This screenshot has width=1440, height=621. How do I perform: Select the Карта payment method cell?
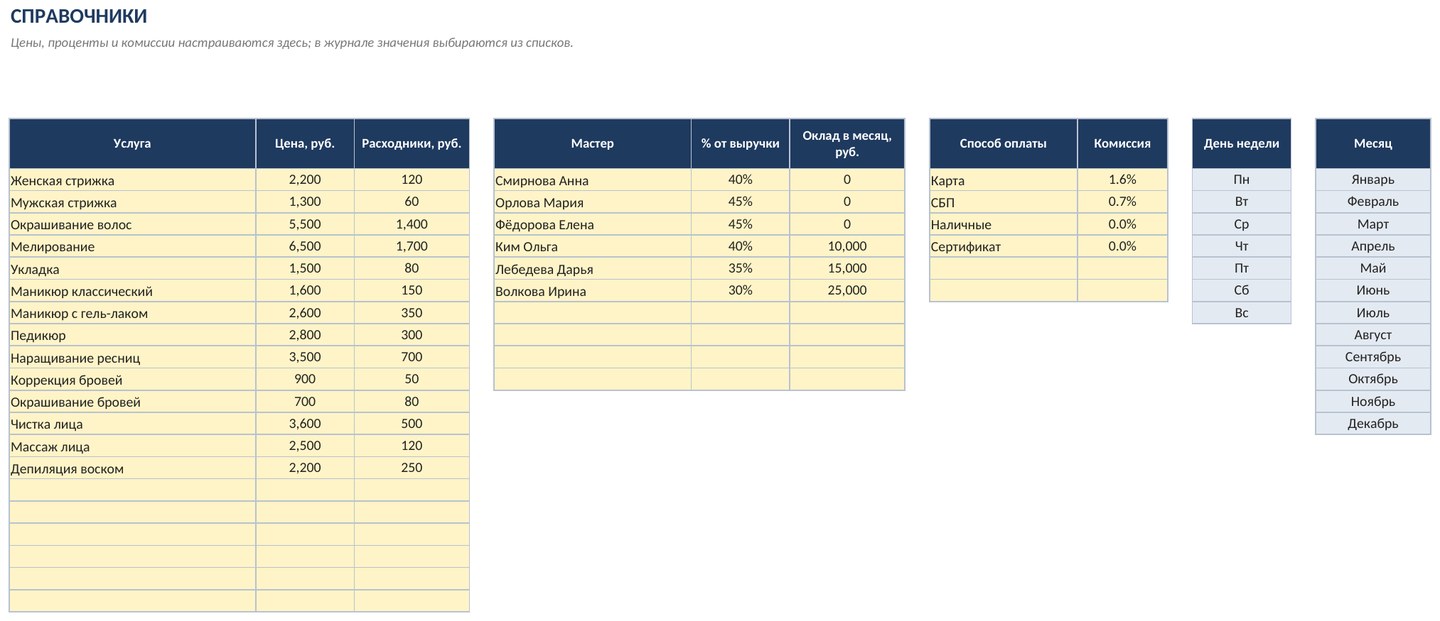[x=1004, y=180]
